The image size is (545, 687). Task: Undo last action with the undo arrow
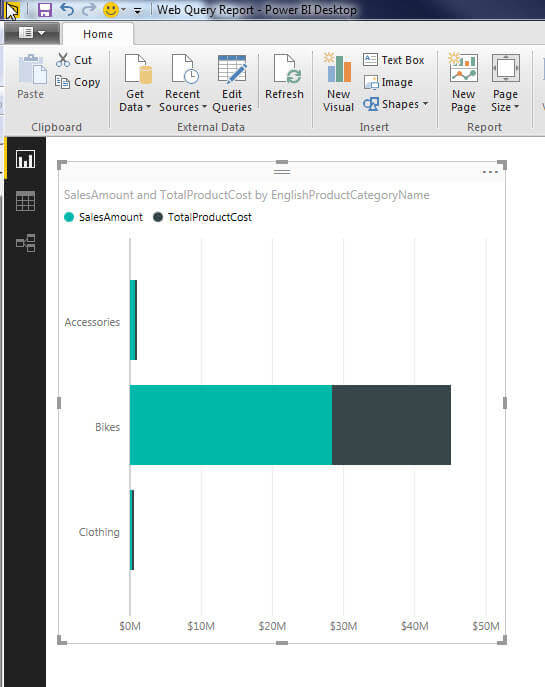pyautogui.click(x=66, y=9)
